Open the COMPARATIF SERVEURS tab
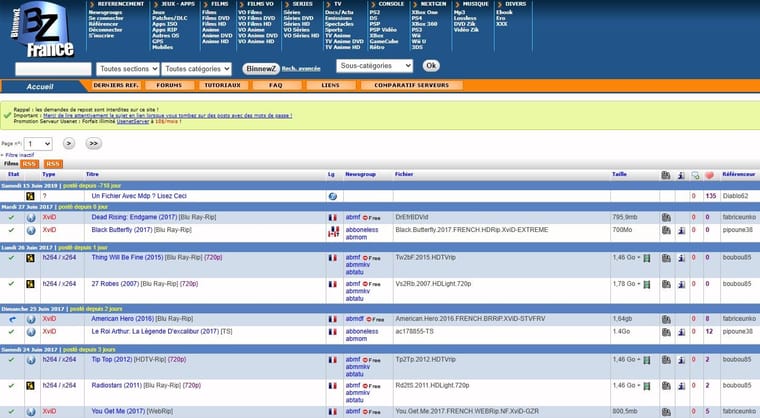The image size is (760, 418). [406, 86]
